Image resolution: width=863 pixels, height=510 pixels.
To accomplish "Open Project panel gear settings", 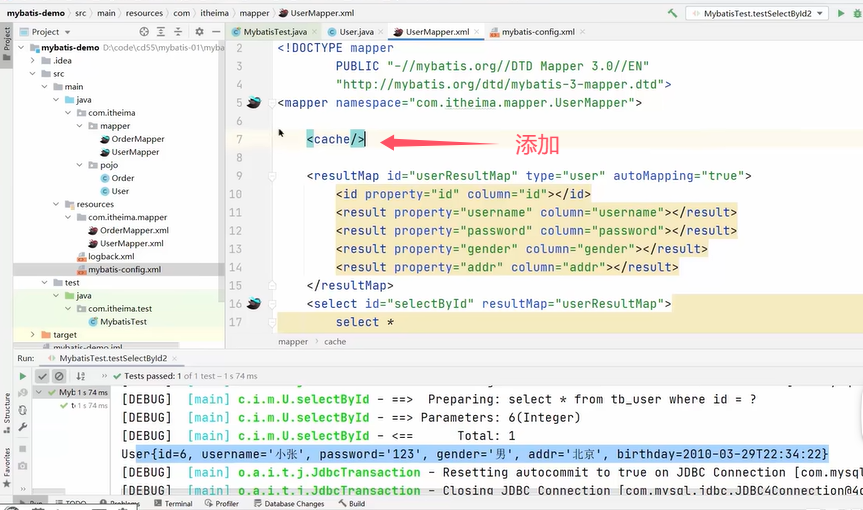I will point(199,32).
